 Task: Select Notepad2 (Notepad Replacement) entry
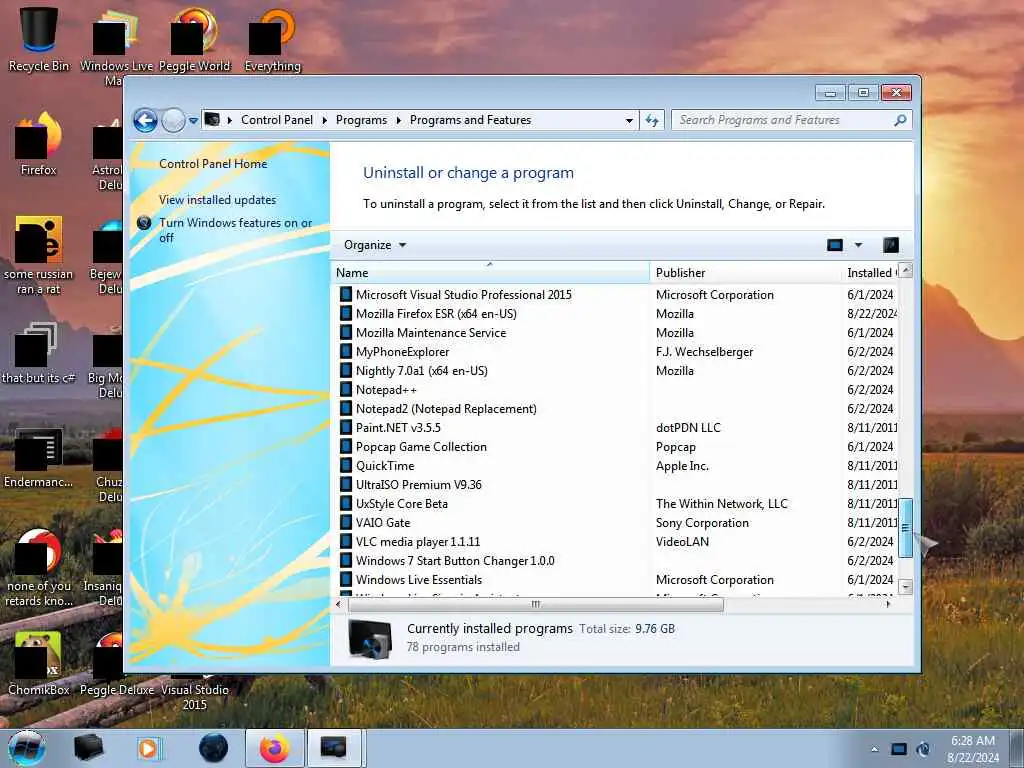point(446,409)
